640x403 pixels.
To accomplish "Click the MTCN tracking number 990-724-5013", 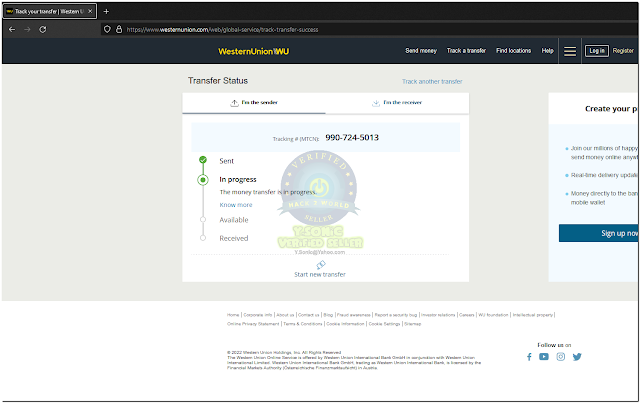I will click(x=352, y=138).
